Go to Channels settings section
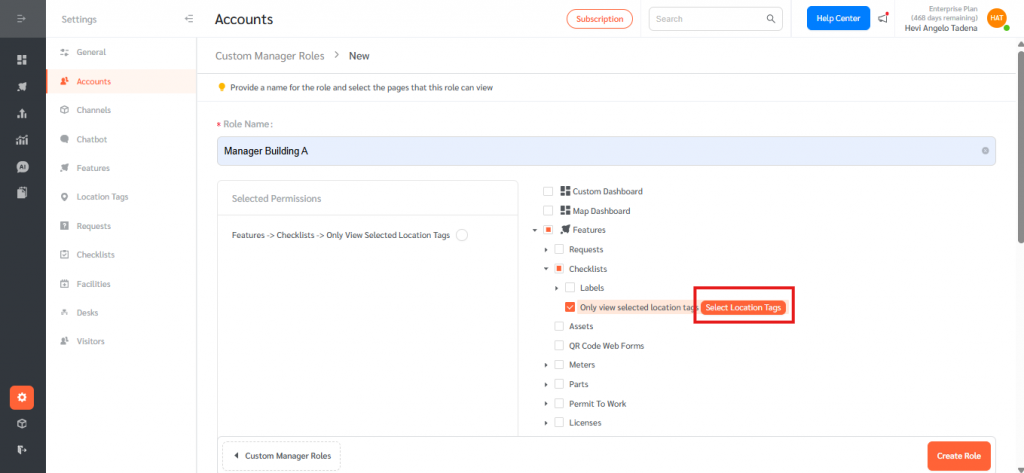This screenshot has width=1024, height=473. coord(93,110)
